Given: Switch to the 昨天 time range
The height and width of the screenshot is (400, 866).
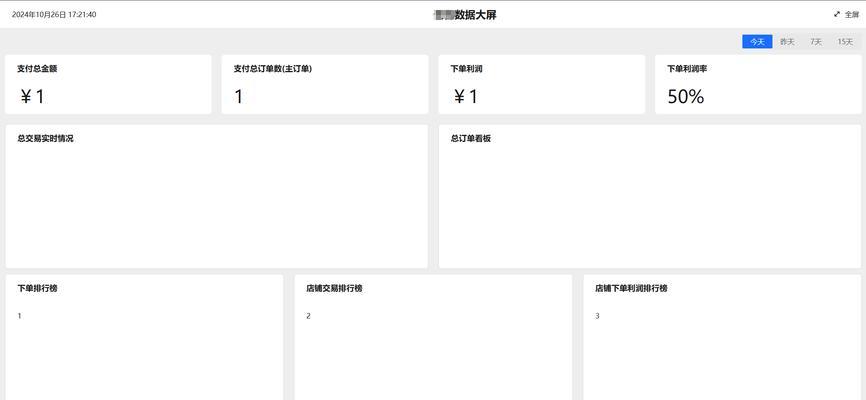Looking at the screenshot, I should [x=787, y=41].
